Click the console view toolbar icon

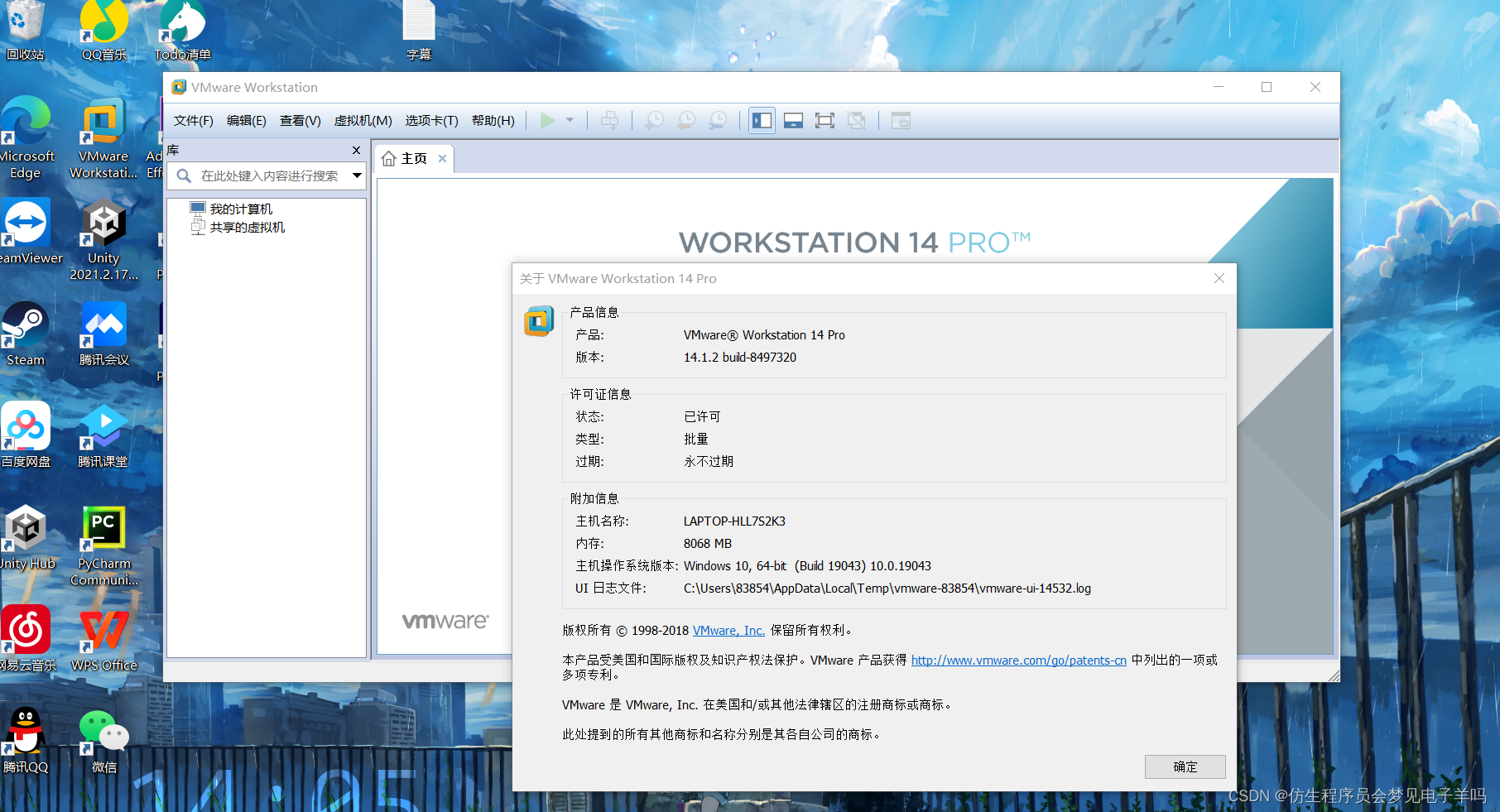[901, 121]
